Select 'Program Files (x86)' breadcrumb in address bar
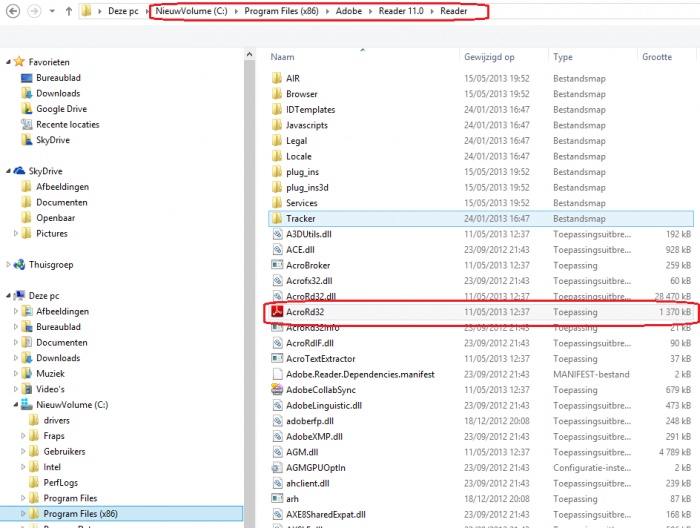 (281, 11)
